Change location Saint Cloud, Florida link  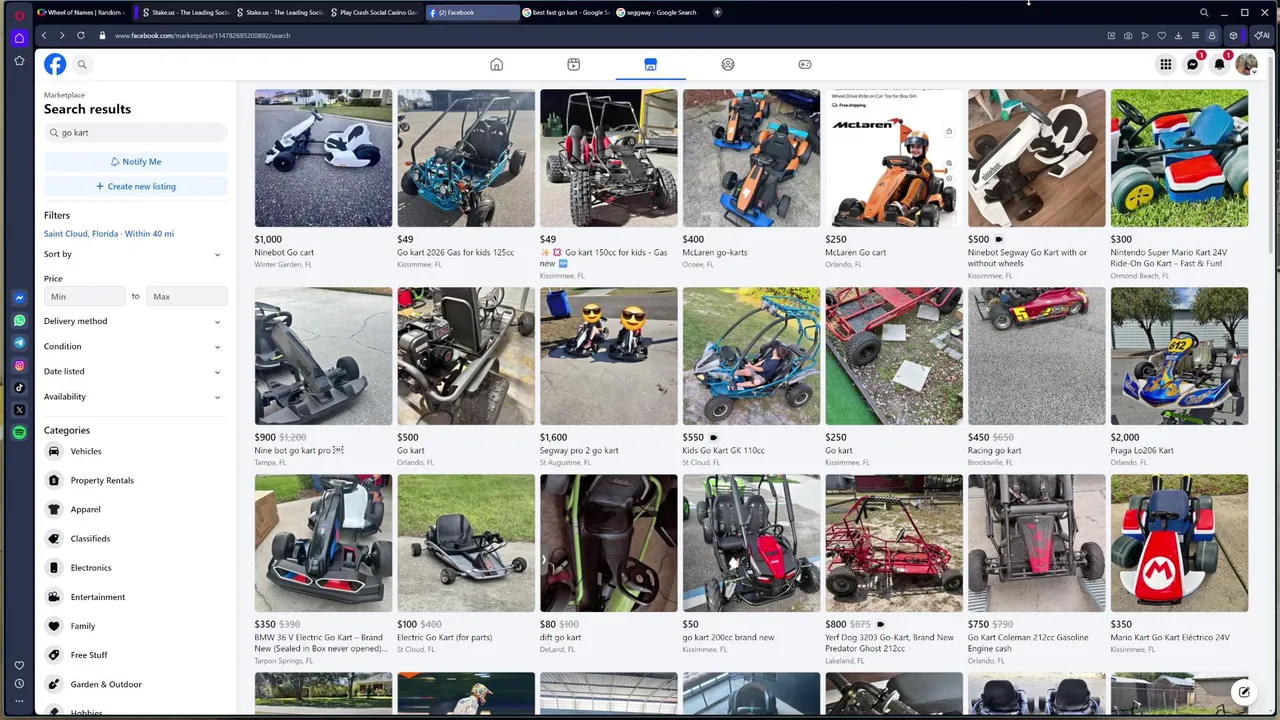109,234
